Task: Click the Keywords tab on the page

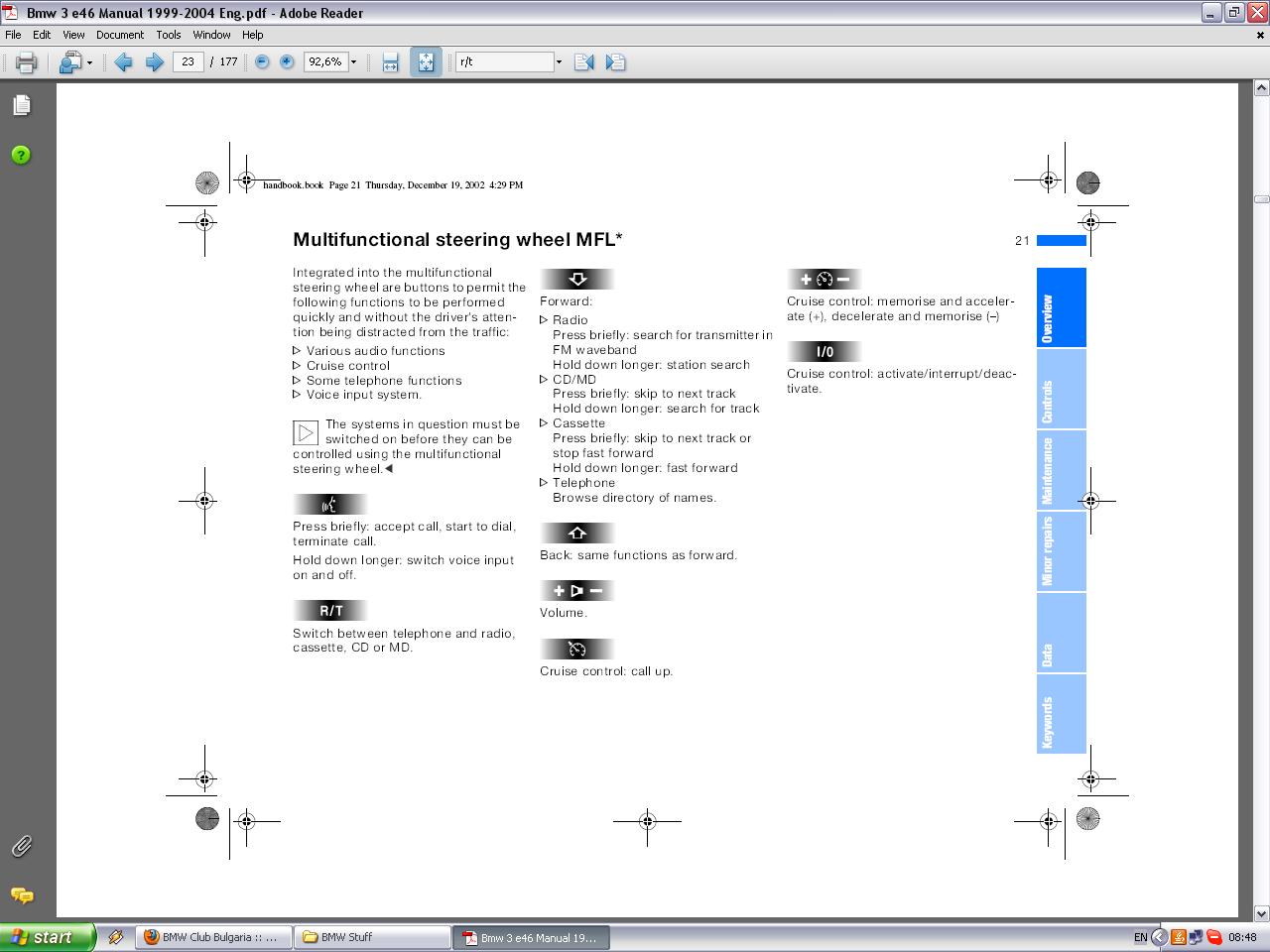Action: tap(1062, 714)
